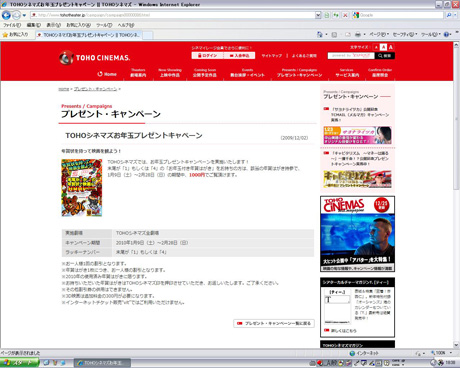
Task: Click the green refresh icon
Action: [336, 15]
